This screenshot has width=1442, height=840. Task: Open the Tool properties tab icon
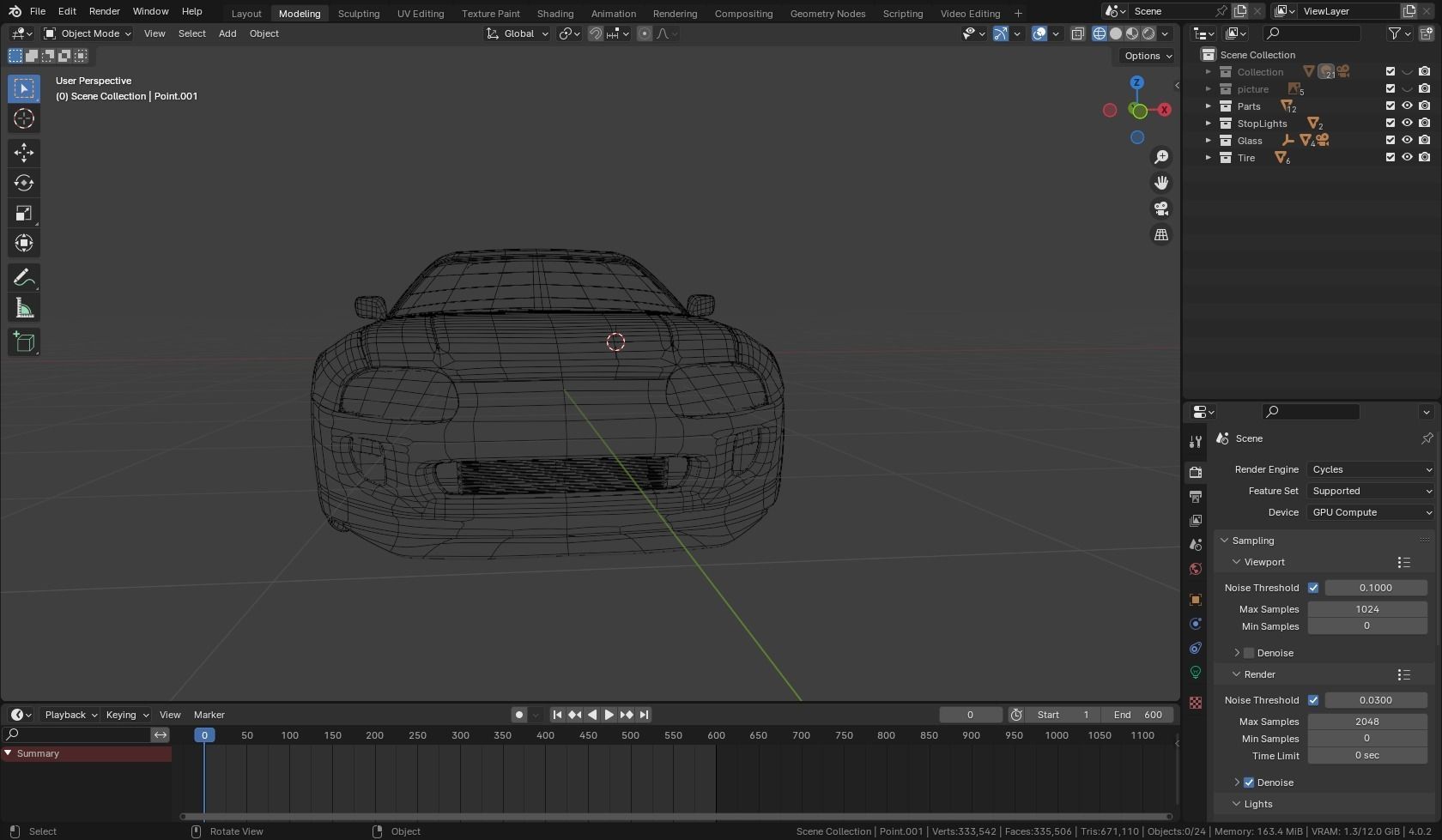click(1195, 441)
